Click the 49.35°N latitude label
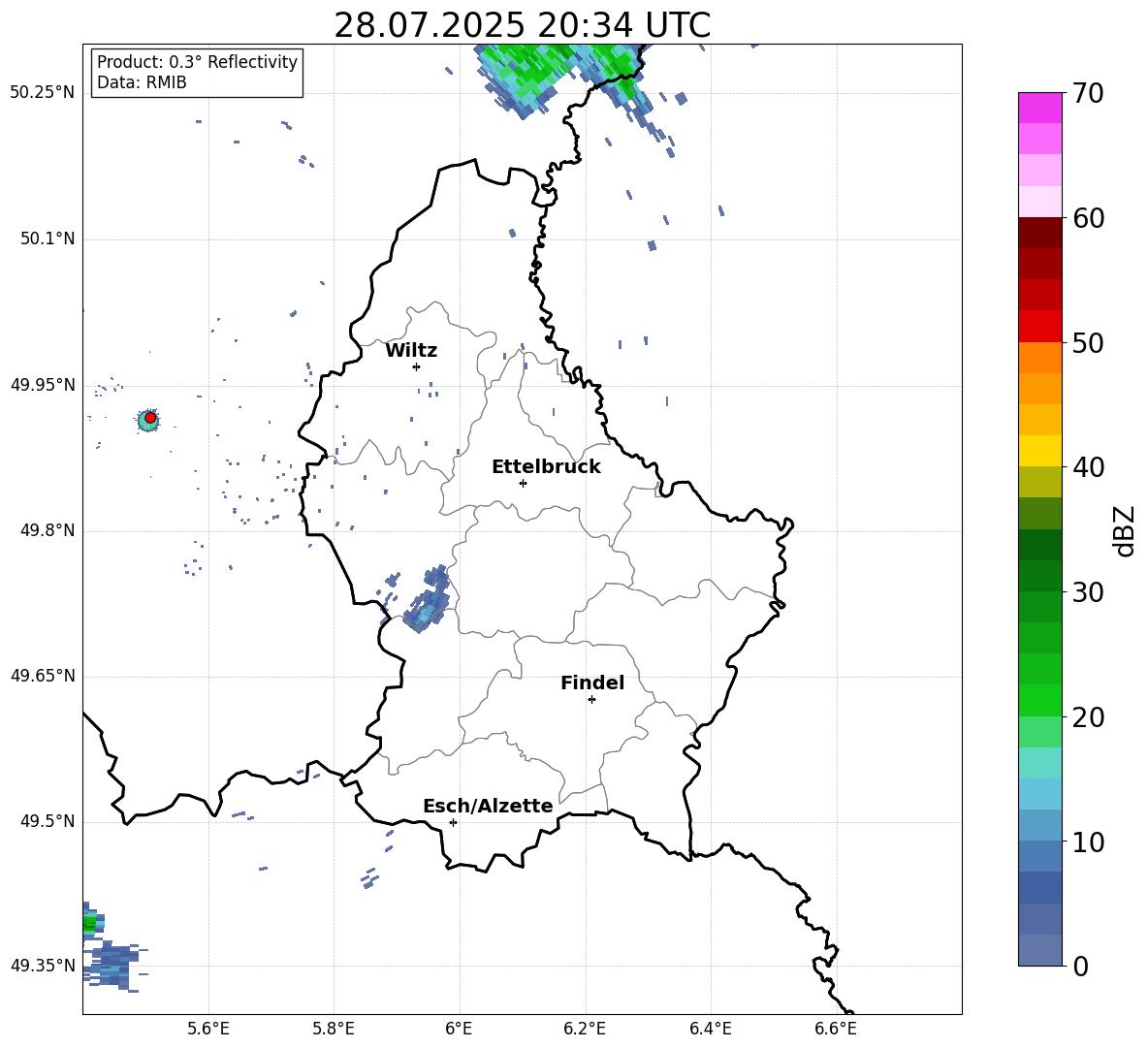The width and height of the screenshot is (1148, 1048). (x=43, y=966)
